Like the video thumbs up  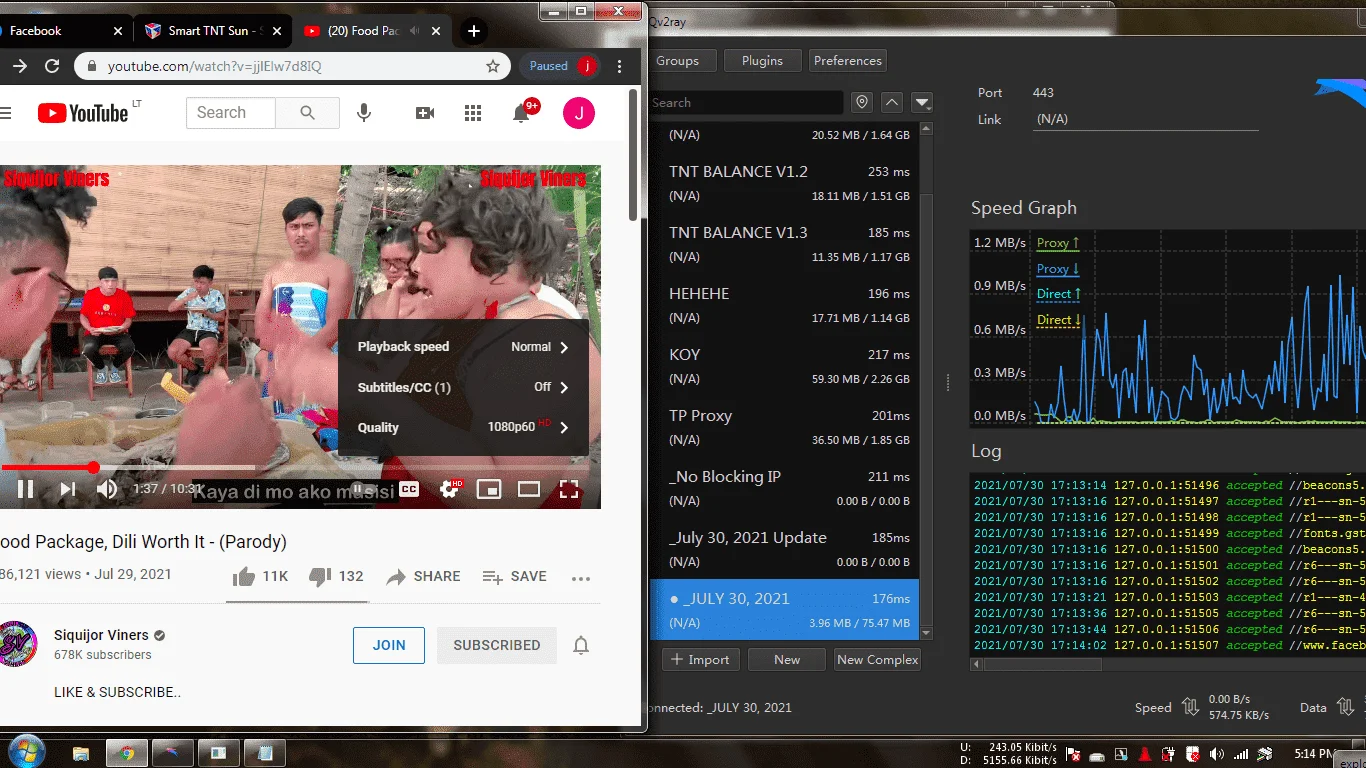(259, 577)
